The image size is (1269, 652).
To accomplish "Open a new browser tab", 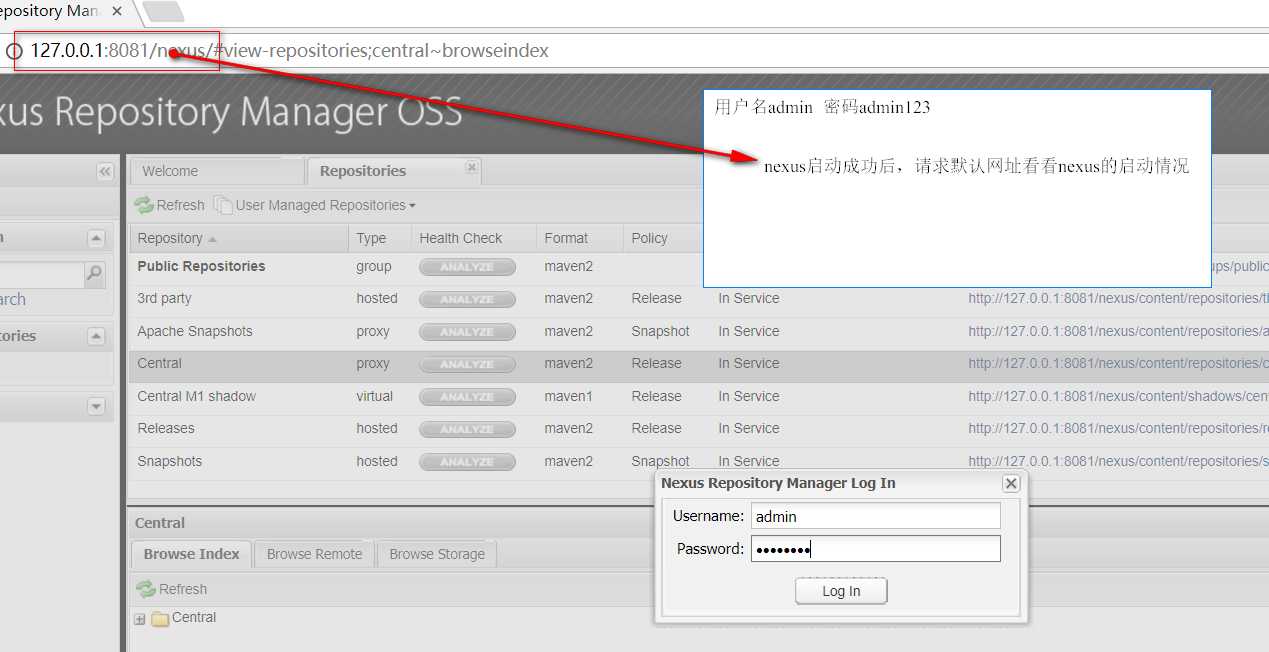I will point(163,12).
